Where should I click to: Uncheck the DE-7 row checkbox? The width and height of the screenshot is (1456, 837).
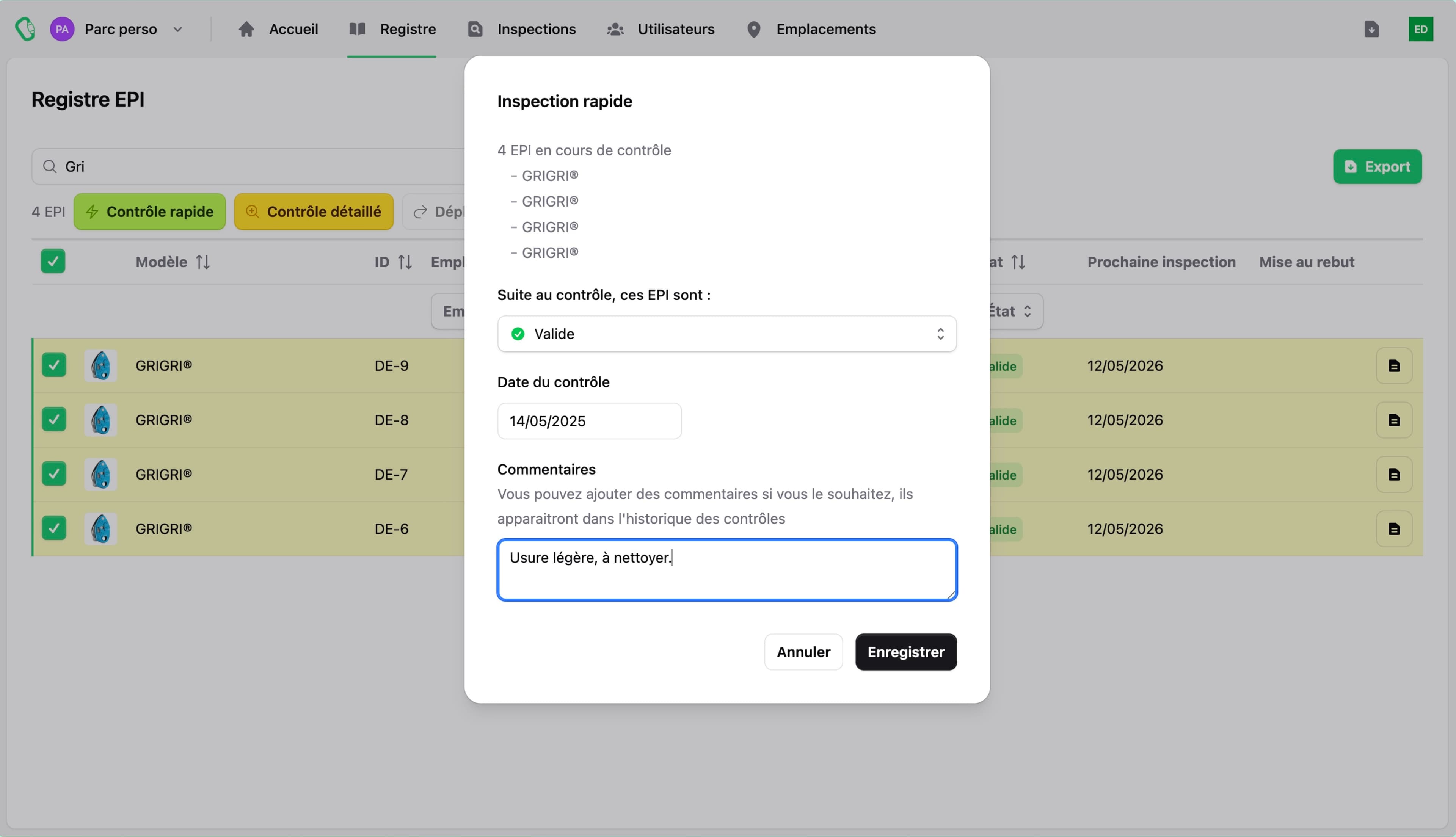54,474
